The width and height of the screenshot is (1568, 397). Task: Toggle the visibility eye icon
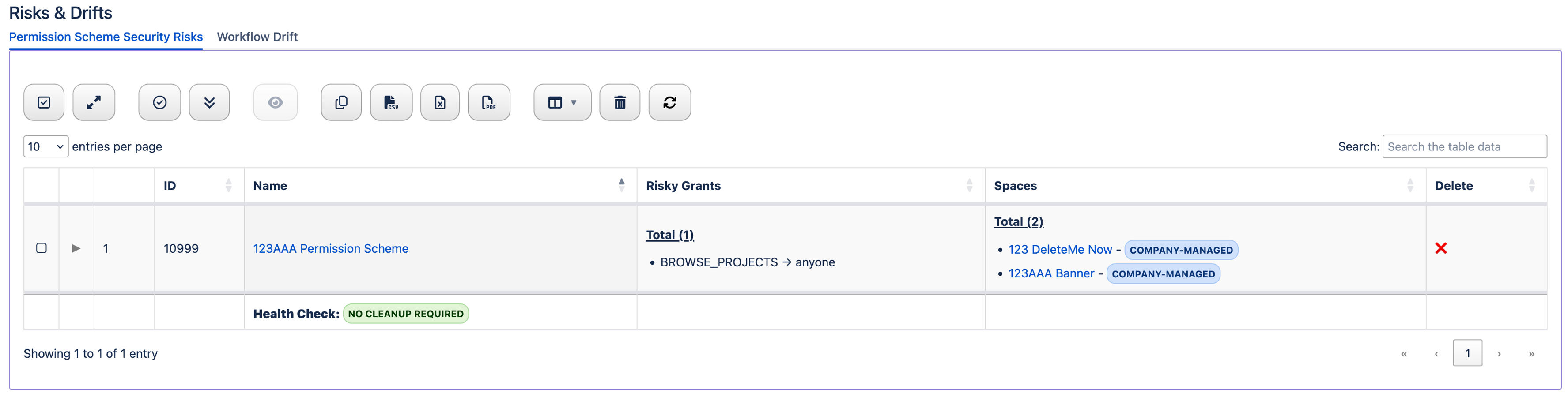coord(275,102)
